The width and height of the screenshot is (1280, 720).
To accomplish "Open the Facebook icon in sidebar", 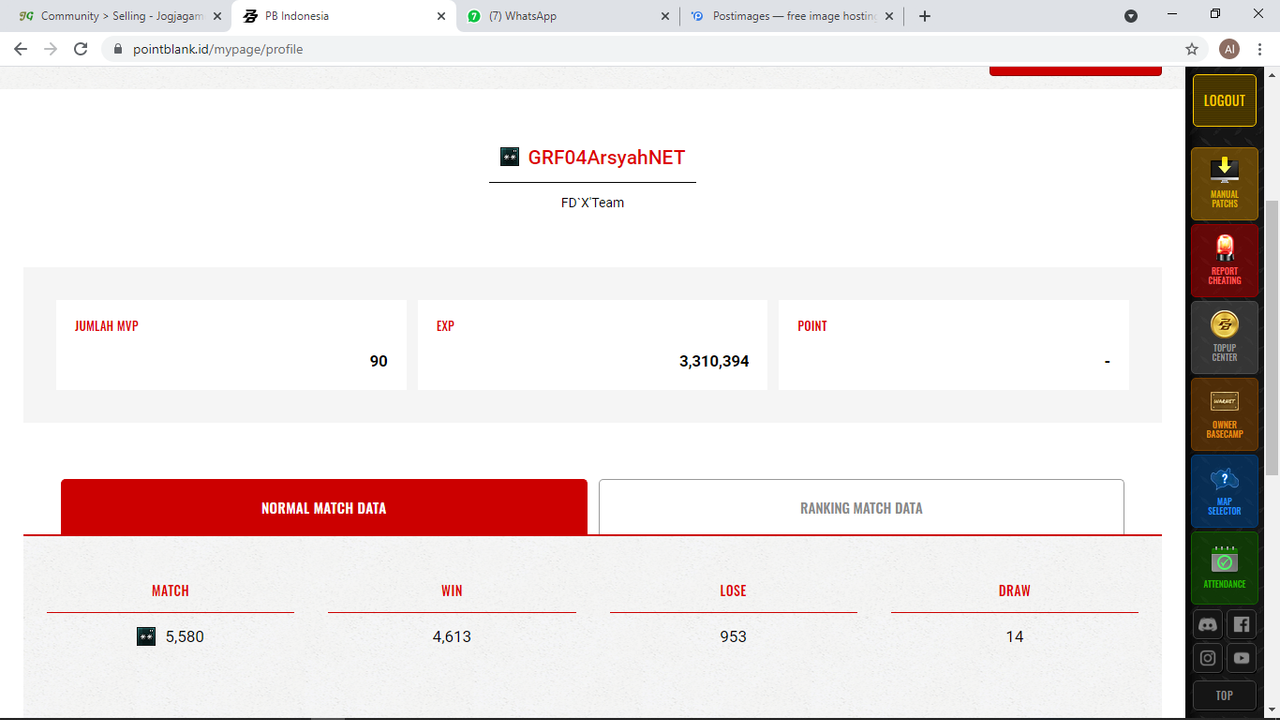I will pos(1241,625).
